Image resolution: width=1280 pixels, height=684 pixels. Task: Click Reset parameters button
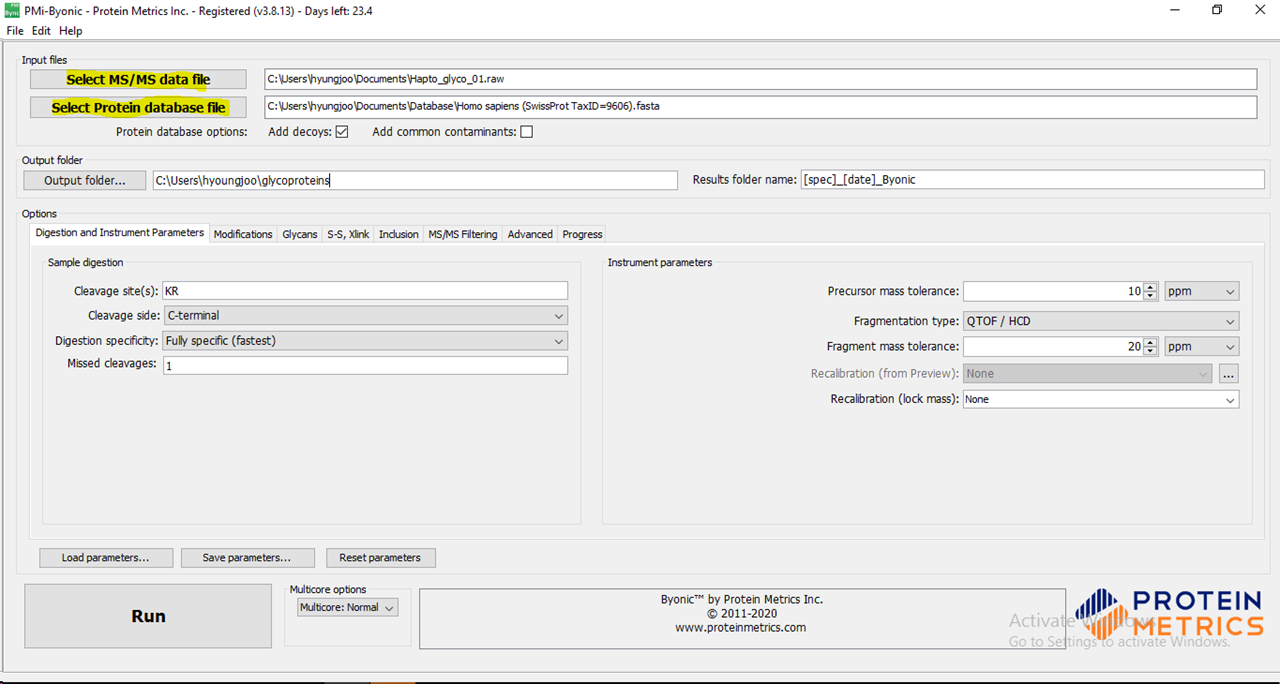380,558
